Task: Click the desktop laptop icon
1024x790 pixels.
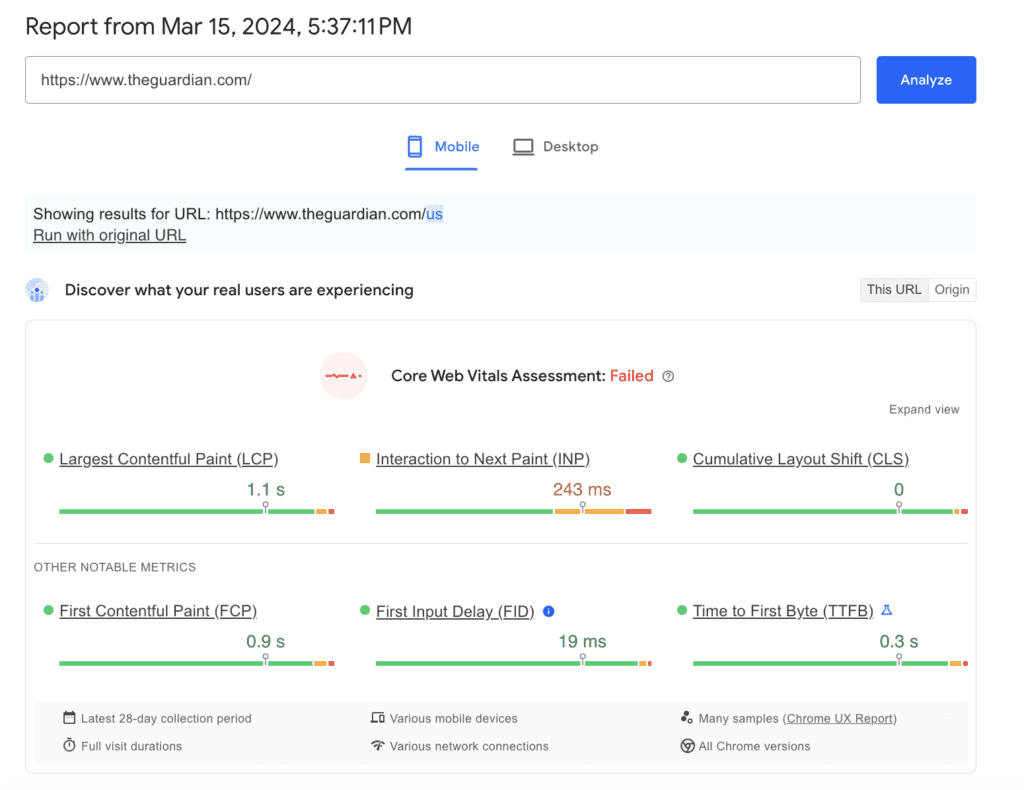Action: click(x=523, y=147)
